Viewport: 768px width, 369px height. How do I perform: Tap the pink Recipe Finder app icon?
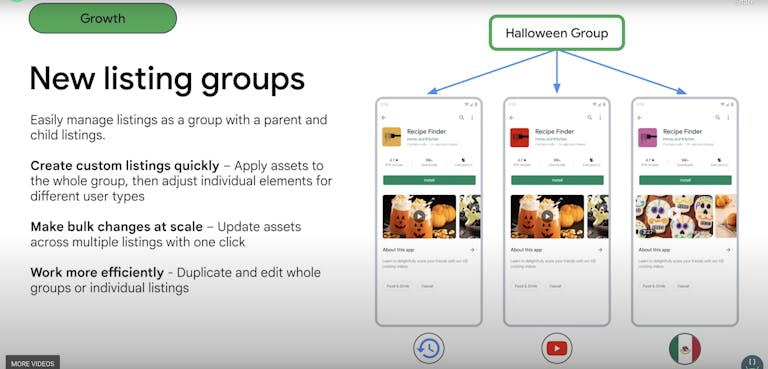[648, 137]
